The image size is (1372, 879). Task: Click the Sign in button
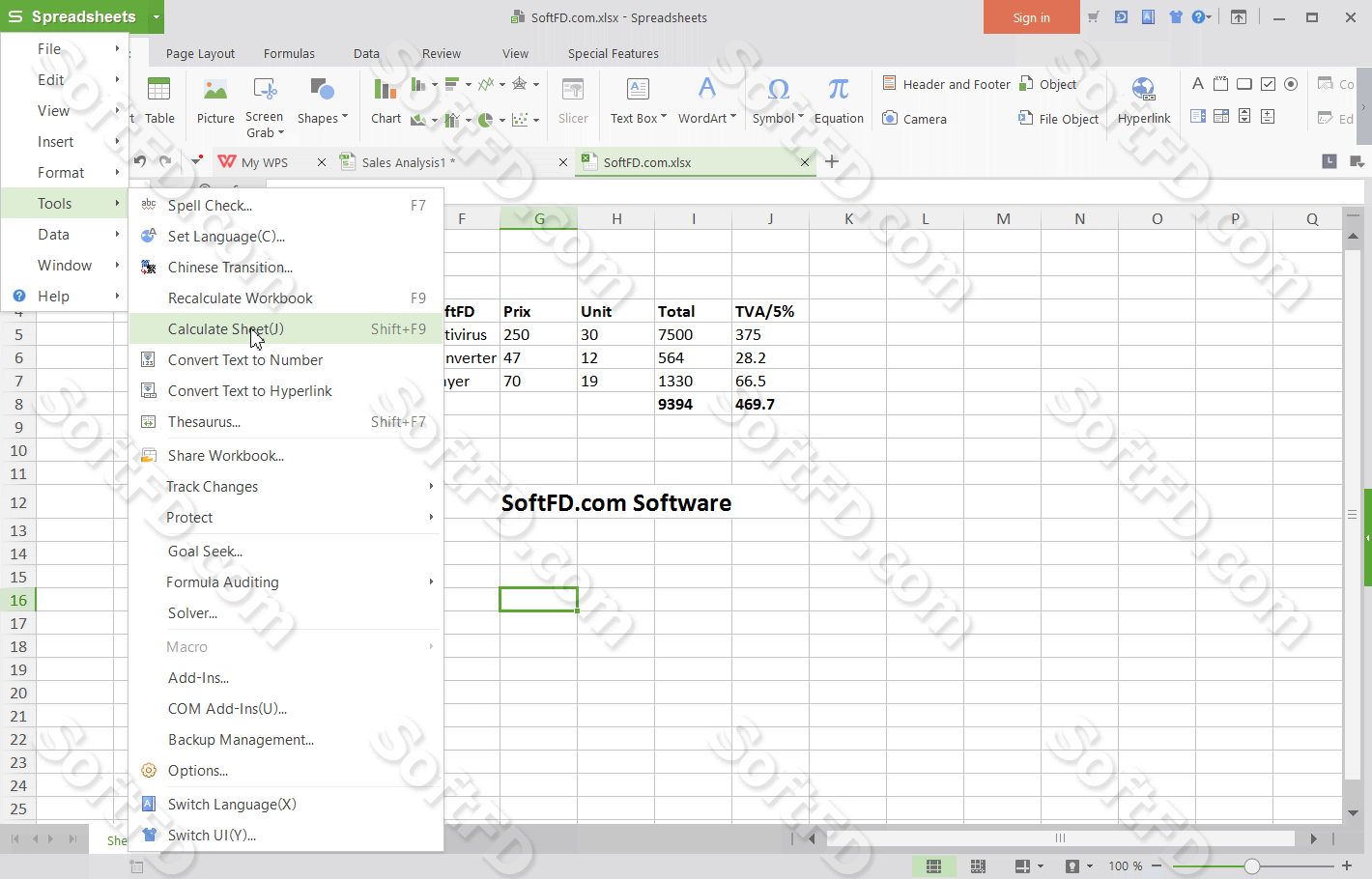pos(1031,17)
